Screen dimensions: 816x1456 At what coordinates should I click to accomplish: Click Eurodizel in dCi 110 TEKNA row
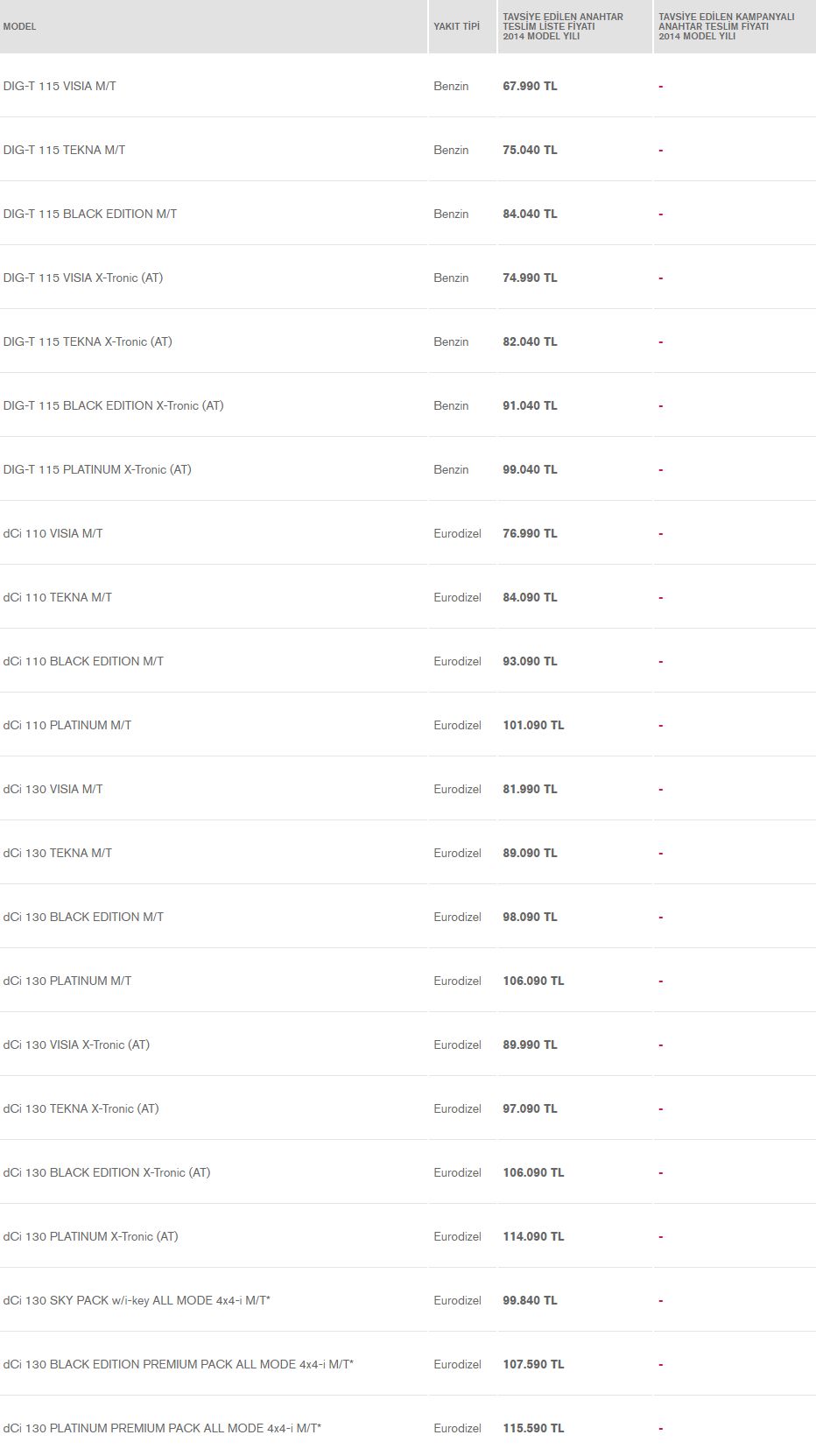click(457, 597)
